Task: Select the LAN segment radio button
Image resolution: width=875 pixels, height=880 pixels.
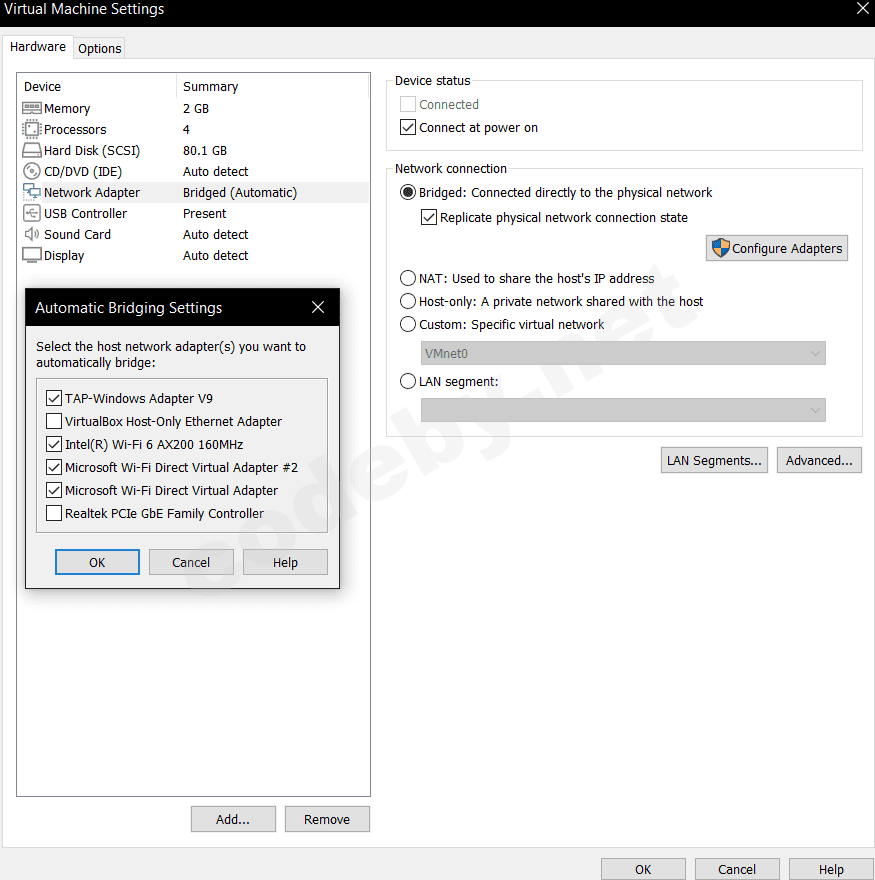Action: (x=408, y=382)
